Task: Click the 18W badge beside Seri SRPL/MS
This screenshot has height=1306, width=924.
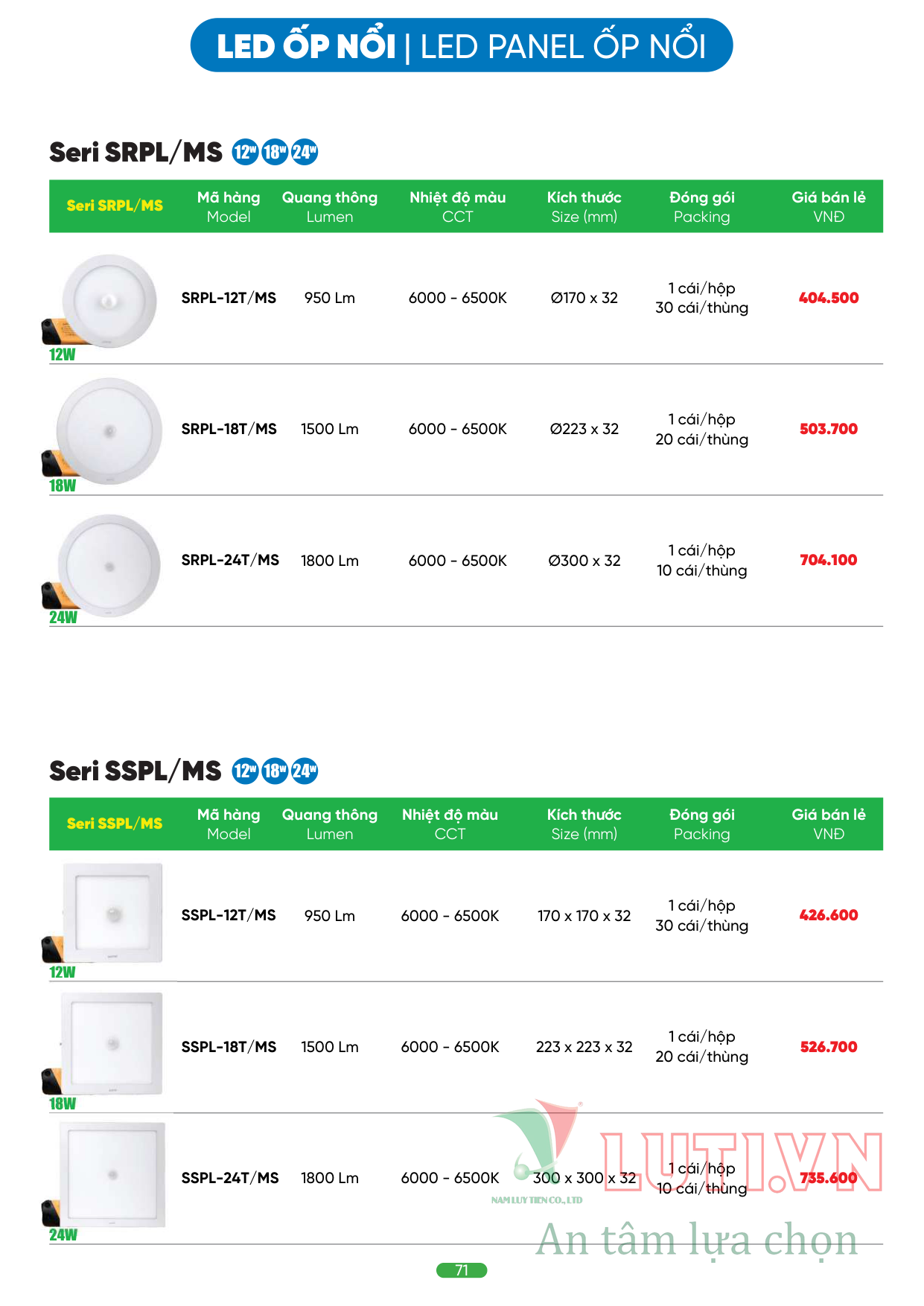Action: pyautogui.click(x=275, y=152)
